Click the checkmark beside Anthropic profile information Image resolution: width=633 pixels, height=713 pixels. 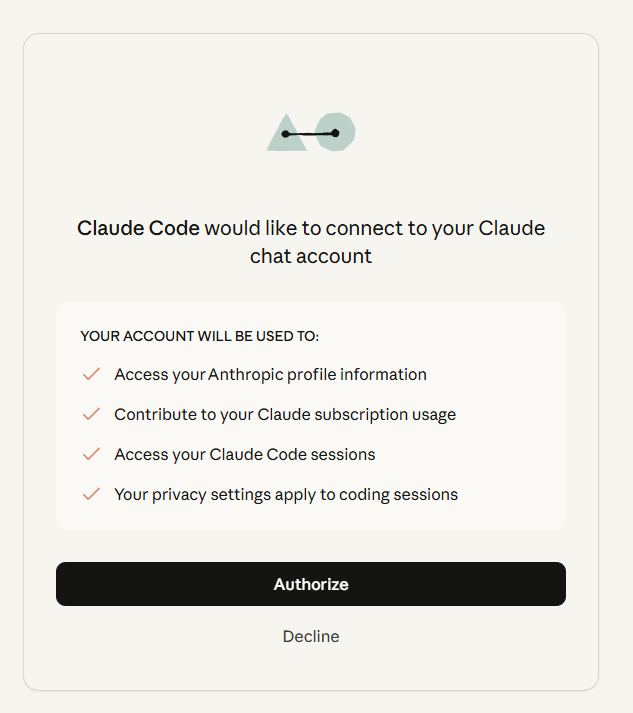click(x=92, y=374)
